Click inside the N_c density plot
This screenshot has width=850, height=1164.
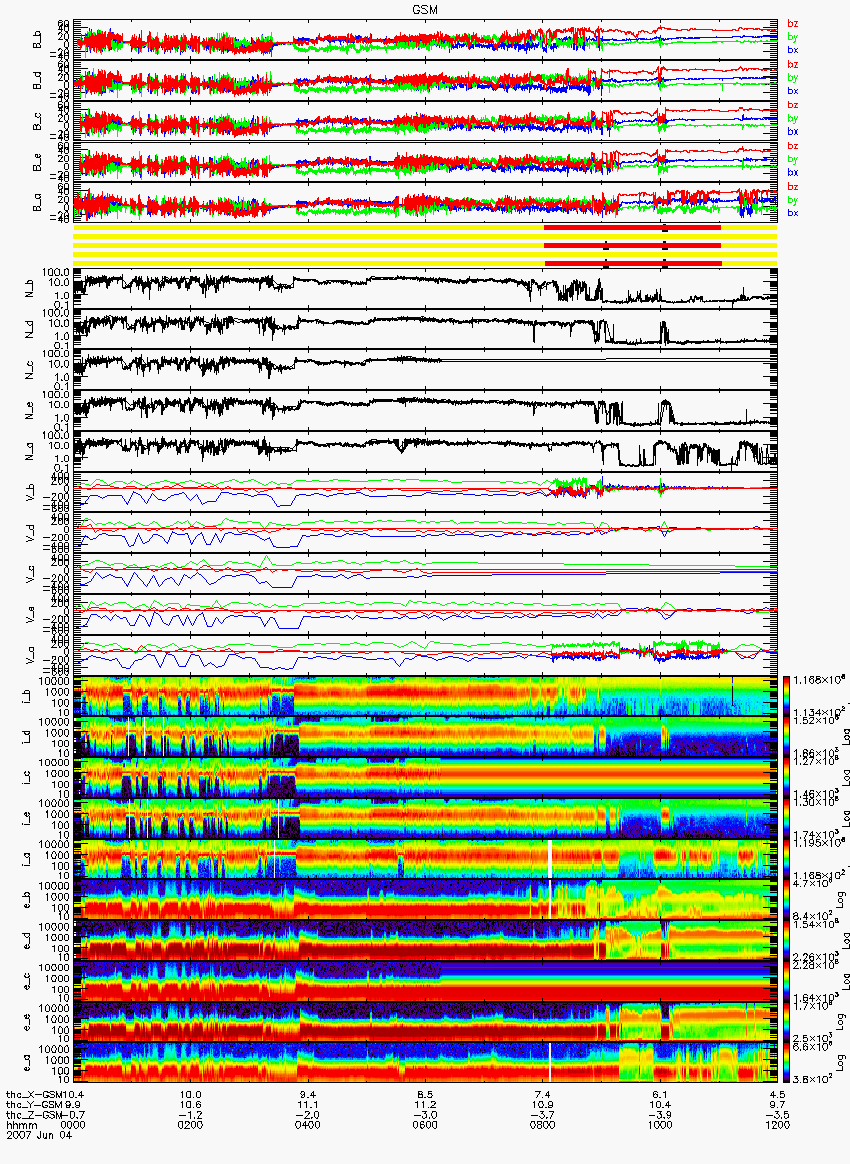coord(425,370)
